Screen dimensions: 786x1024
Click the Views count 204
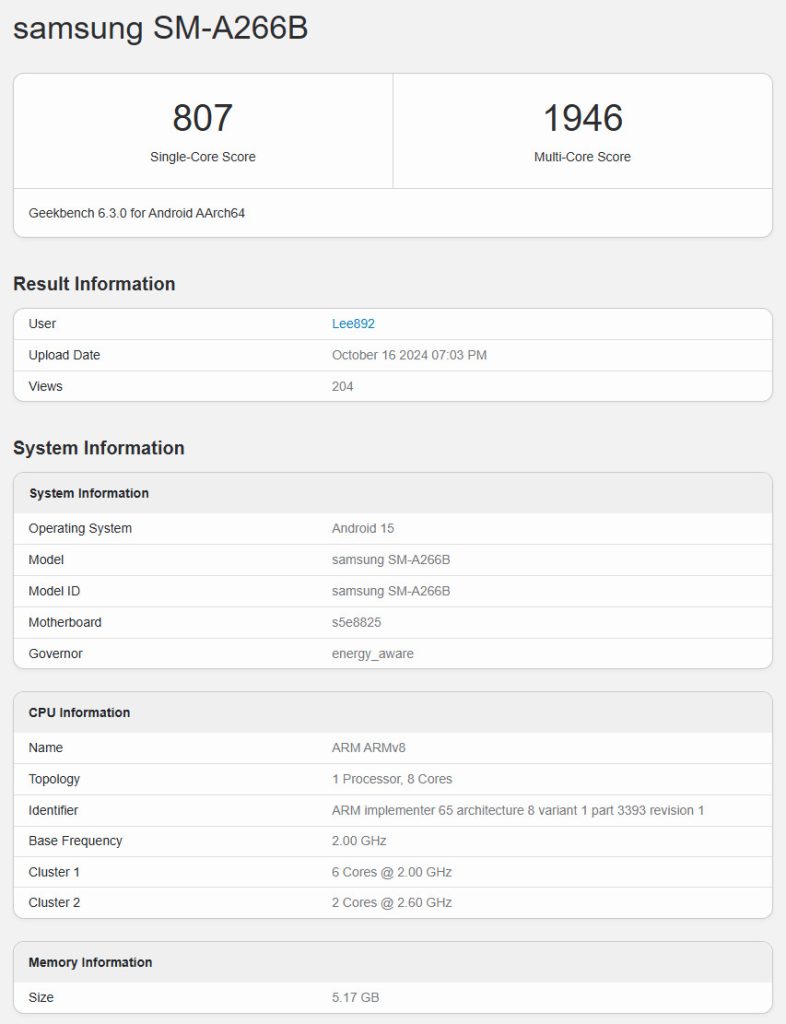pos(342,386)
